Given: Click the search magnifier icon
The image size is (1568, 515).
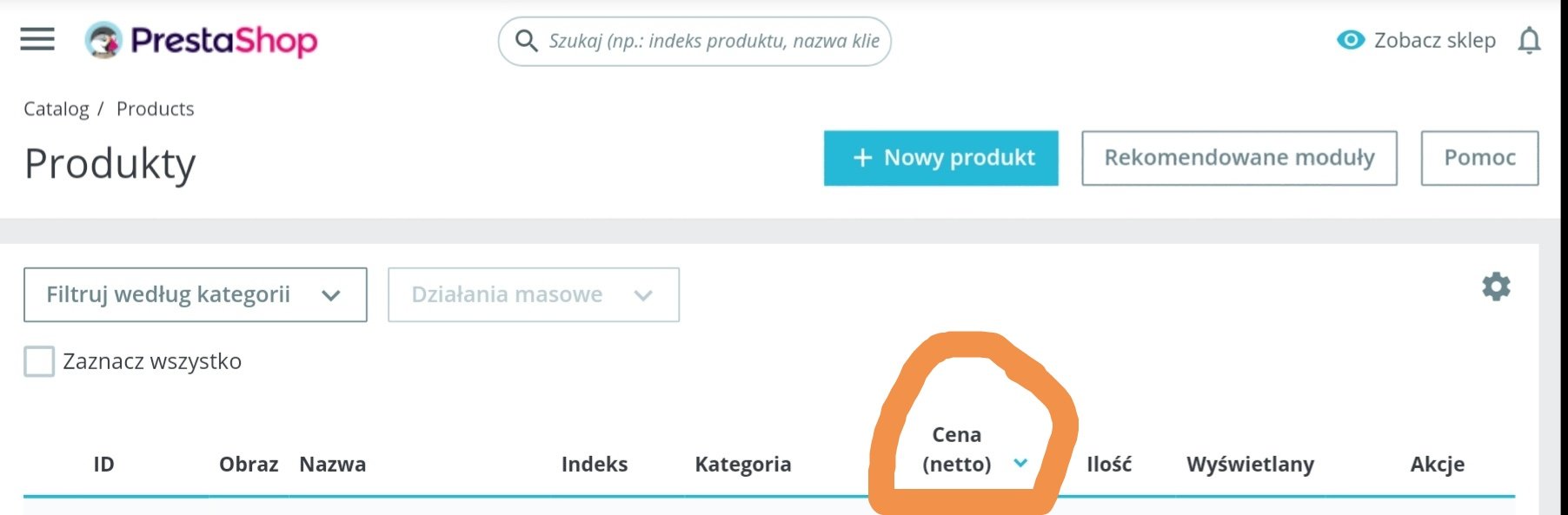Looking at the screenshot, I should 526,41.
